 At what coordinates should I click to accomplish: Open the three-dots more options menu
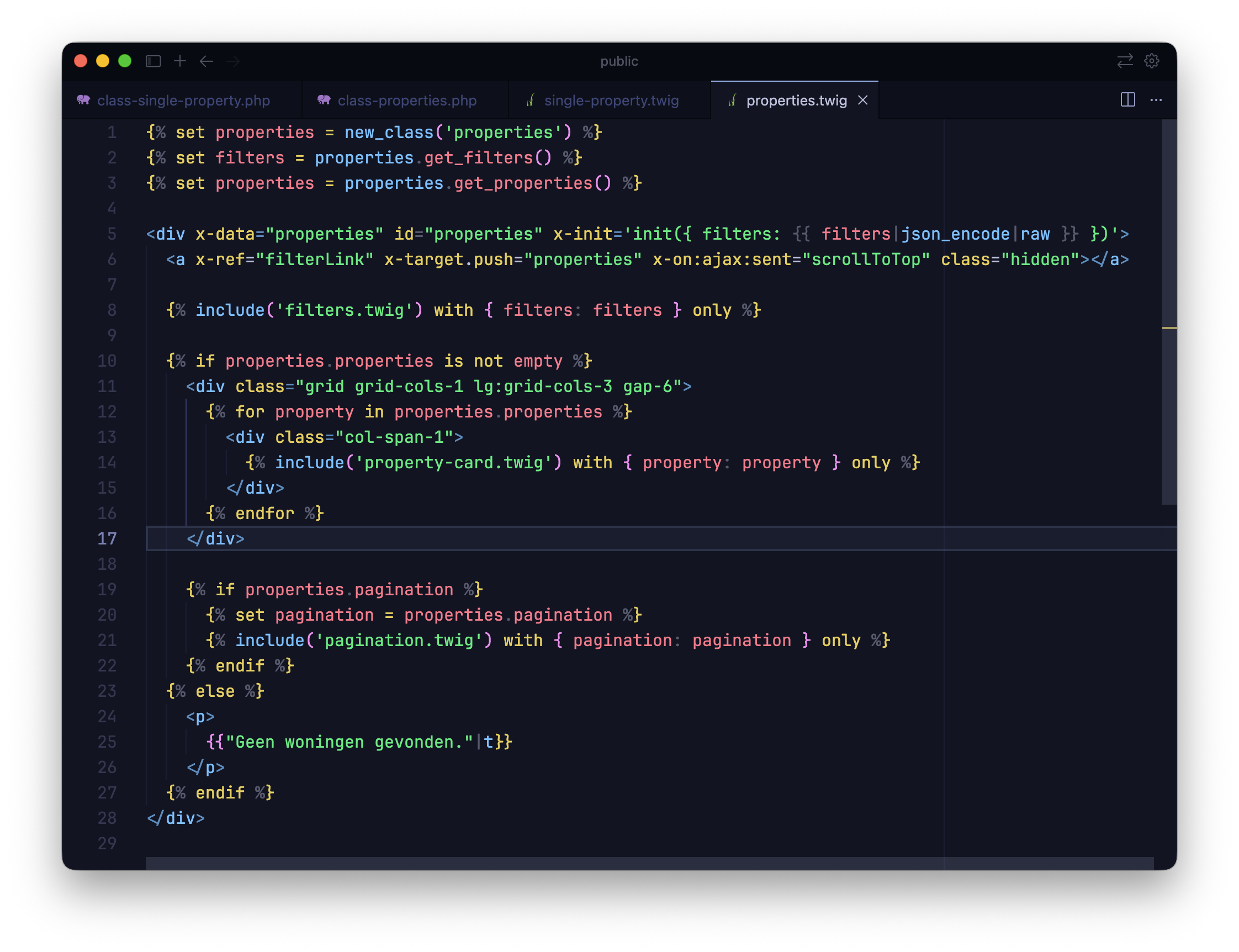coord(1156,101)
